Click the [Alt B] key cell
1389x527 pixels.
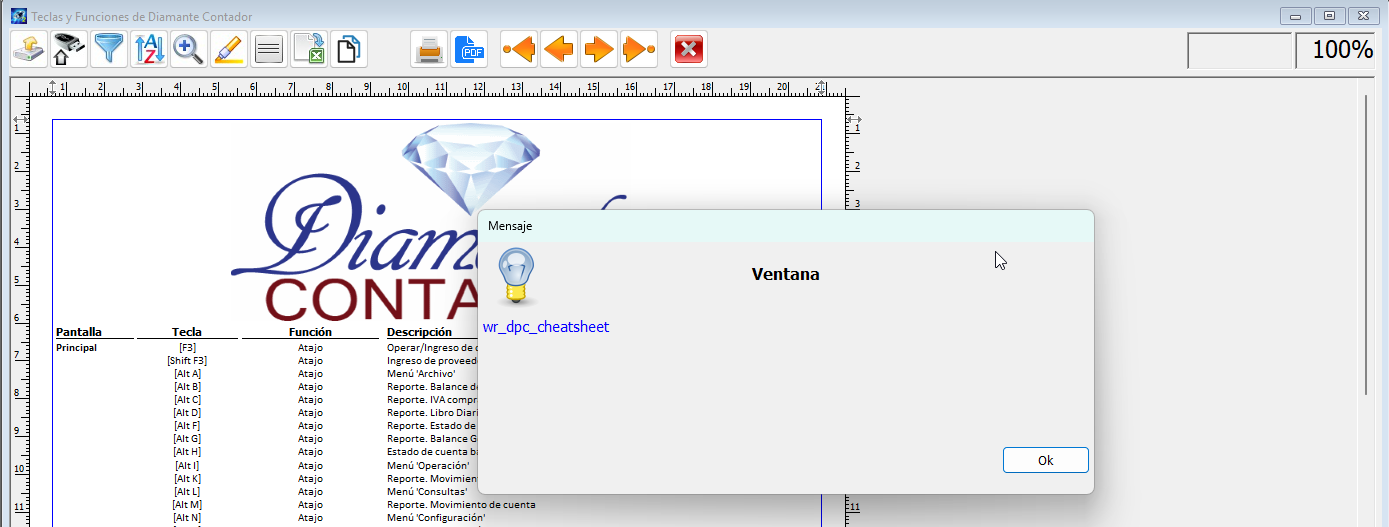click(187, 387)
